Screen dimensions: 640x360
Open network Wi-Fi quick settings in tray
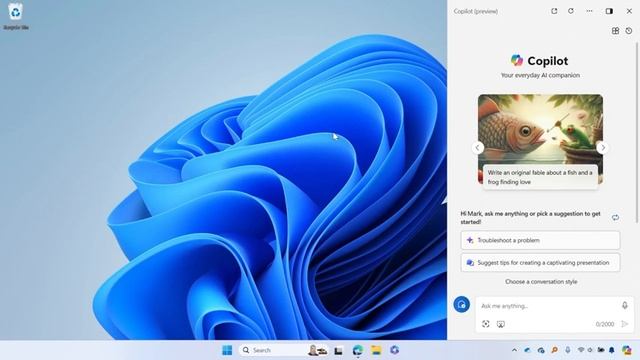tap(581, 350)
